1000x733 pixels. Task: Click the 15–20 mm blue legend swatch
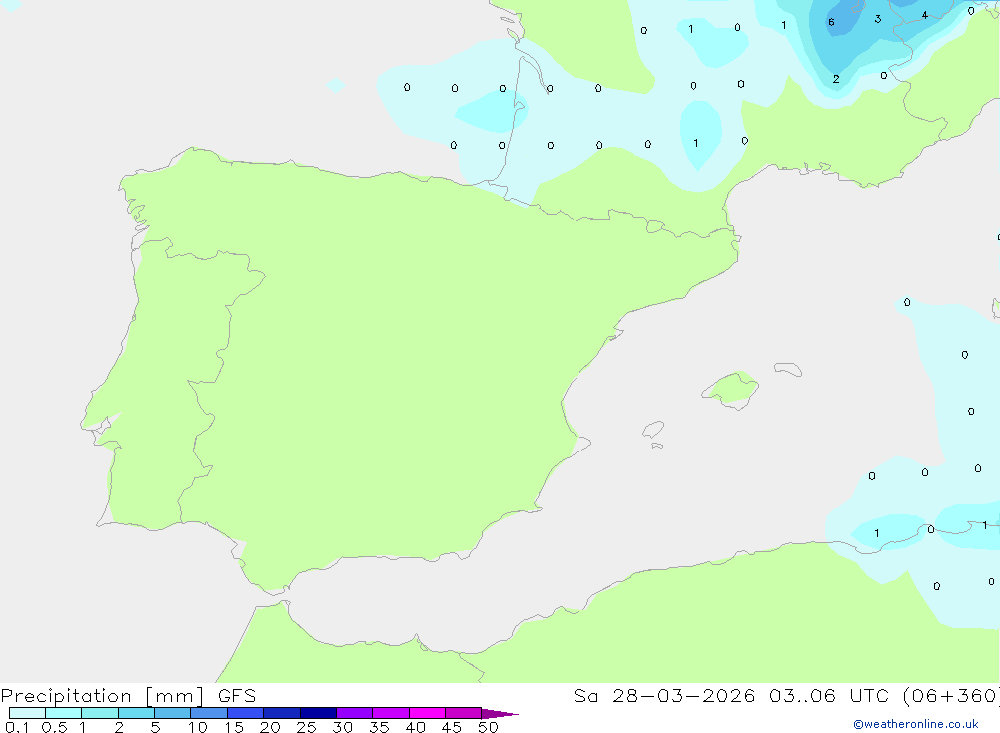click(246, 713)
